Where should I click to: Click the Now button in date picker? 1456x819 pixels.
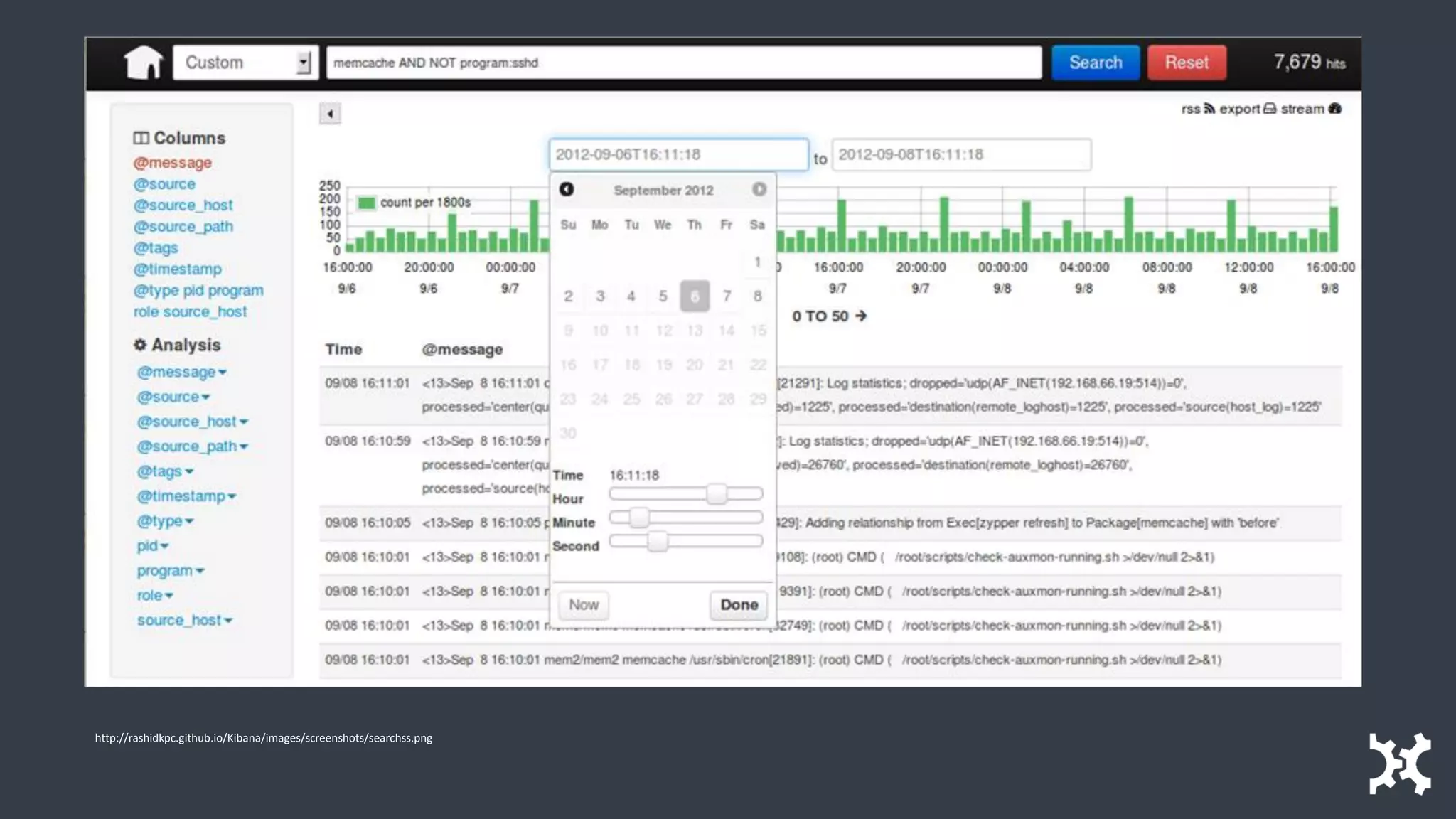pos(584,605)
